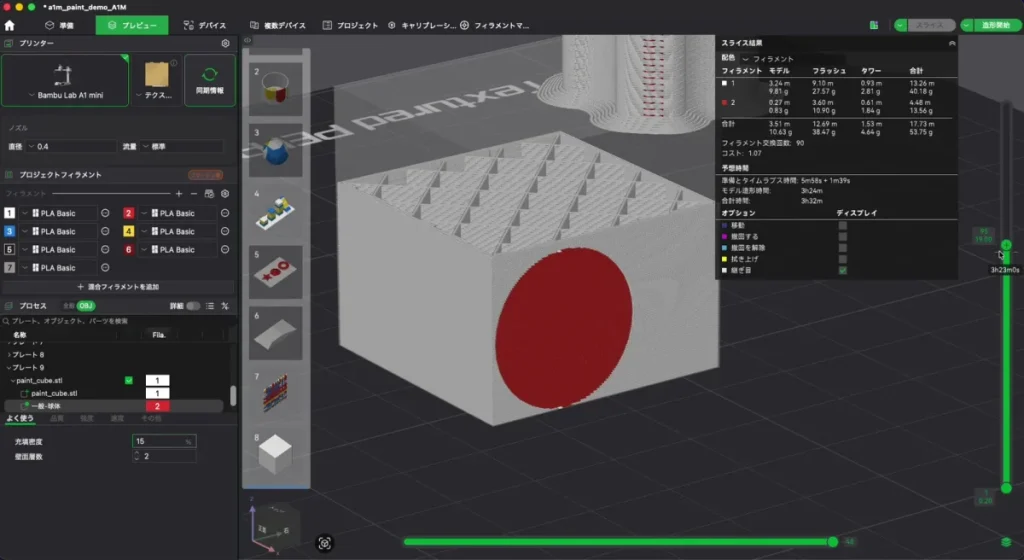Image resolution: width=1024 pixels, height=560 pixels.
Task: Open the プロジェクト tab
Action: click(x=350, y=25)
